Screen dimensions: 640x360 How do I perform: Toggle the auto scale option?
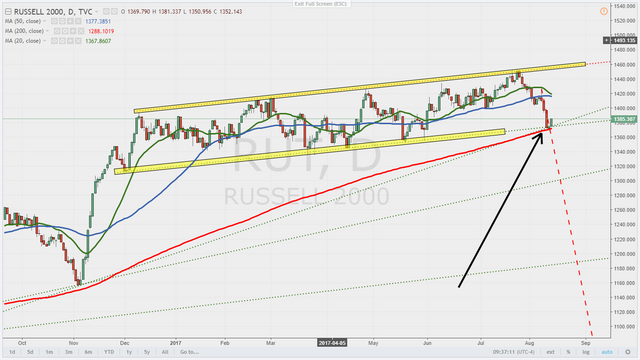pos(607,352)
